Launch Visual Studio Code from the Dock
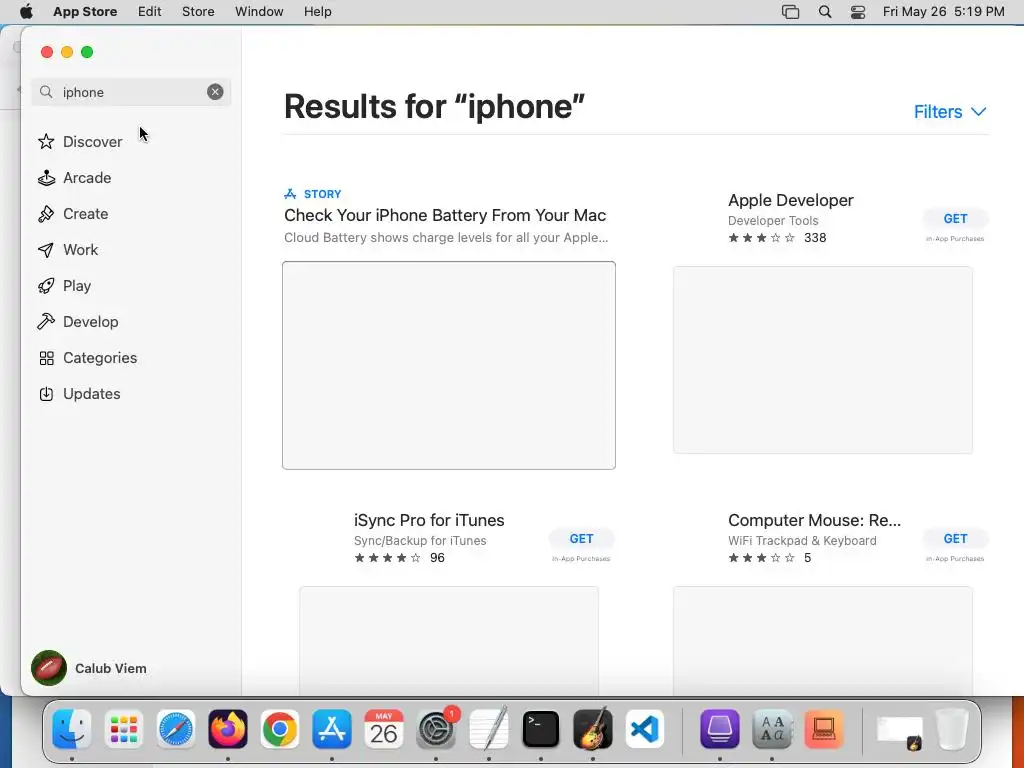The image size is (1024, 768). [x=645, y=729]
